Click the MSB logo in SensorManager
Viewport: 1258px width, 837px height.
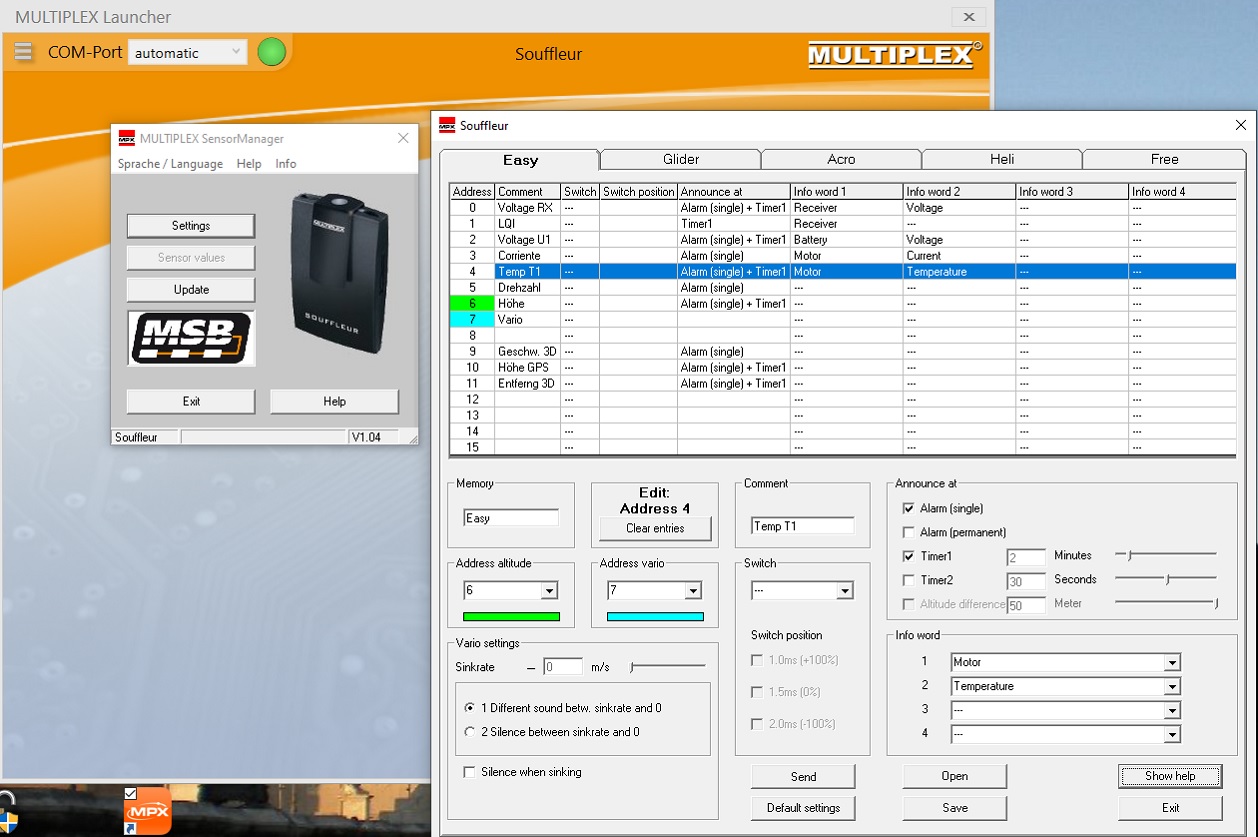click(x=191, y=338)
